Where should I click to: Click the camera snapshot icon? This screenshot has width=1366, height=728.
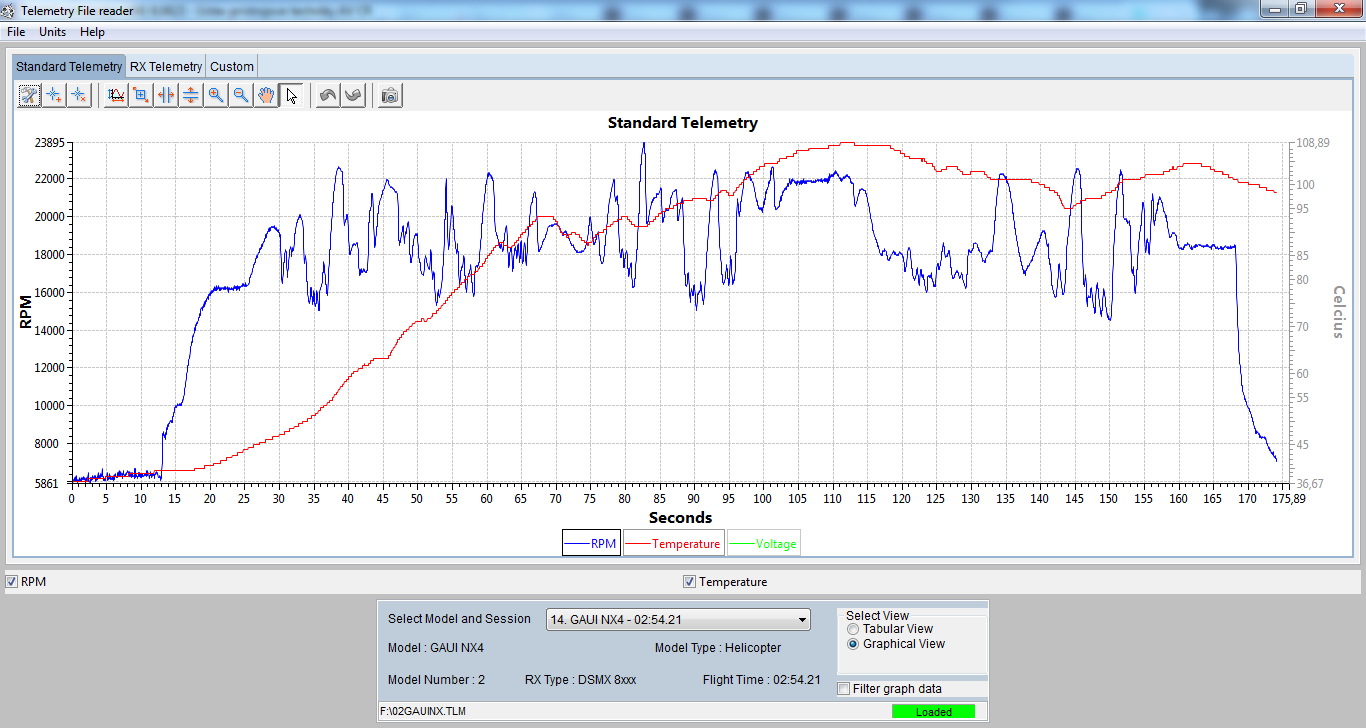tap(390, 96)
